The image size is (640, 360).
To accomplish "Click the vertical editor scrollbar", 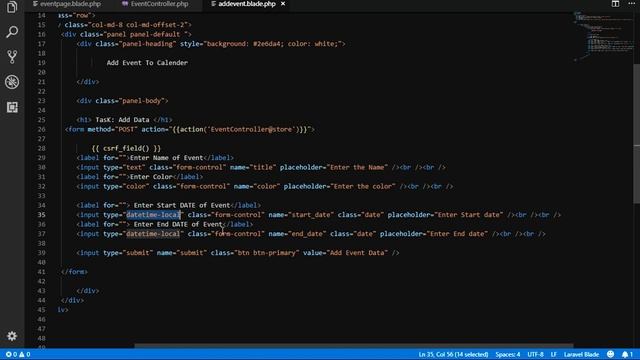I will click(x=636, y=133).
